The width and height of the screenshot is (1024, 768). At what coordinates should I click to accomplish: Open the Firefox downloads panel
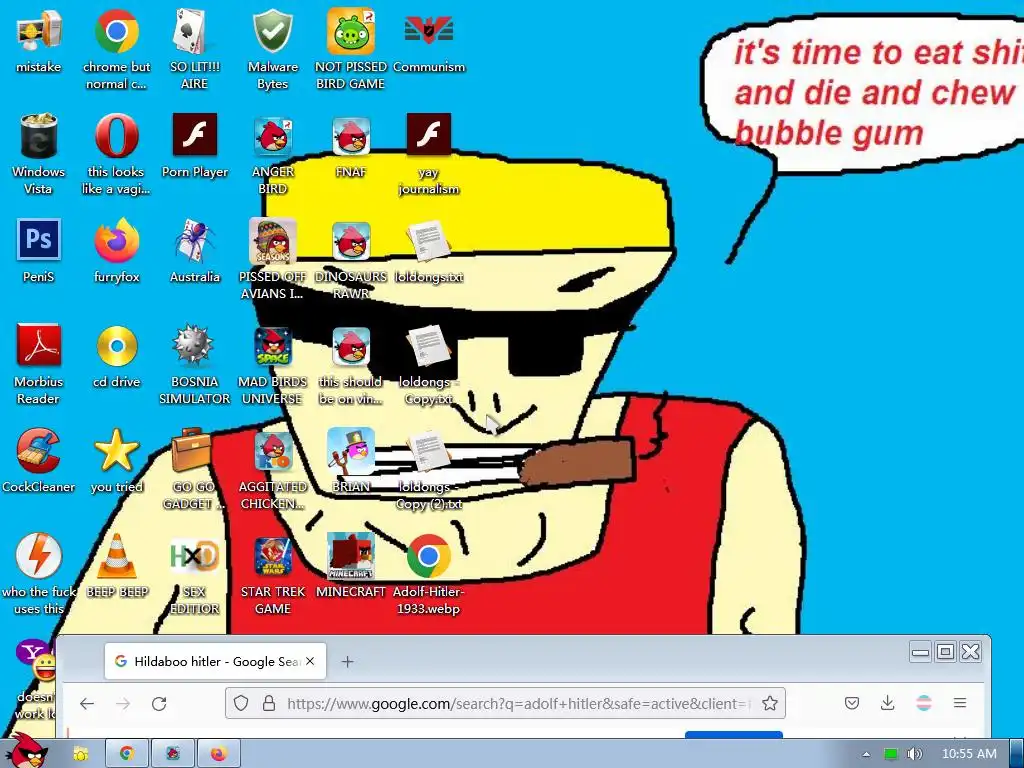(888, 703)
